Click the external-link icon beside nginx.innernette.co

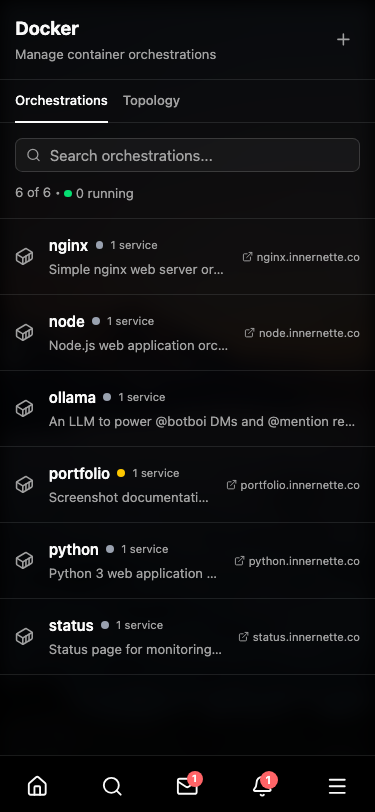(x=248, y=256)
